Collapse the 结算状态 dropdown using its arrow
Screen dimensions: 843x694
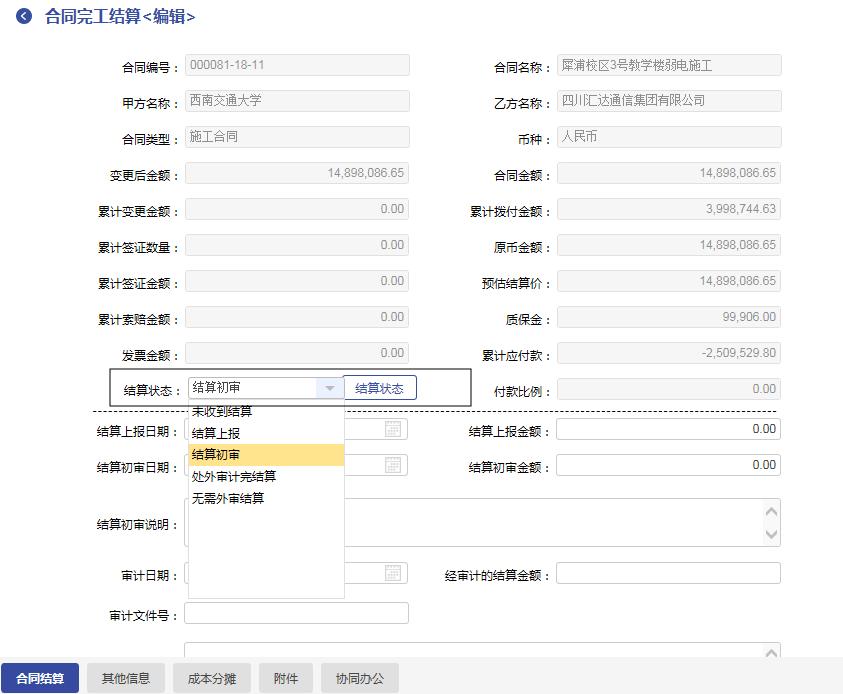tap(330, 388)
